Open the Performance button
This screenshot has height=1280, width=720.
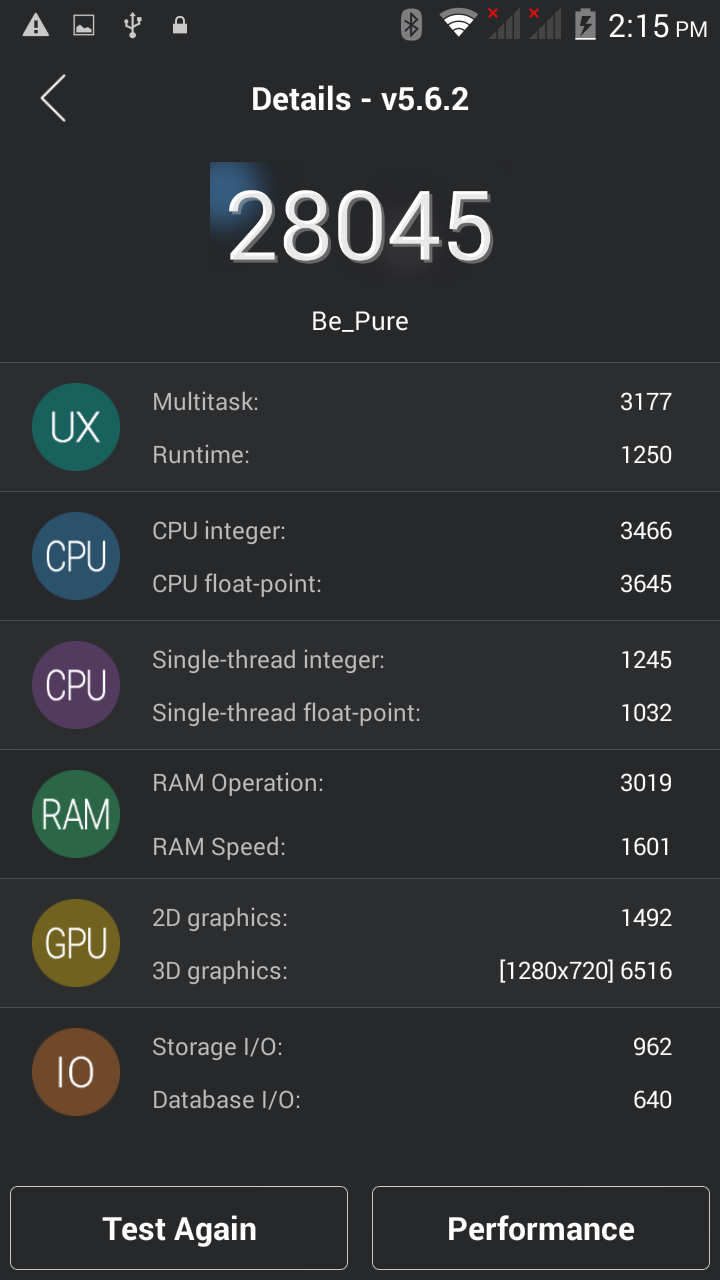pos(541,1228)
